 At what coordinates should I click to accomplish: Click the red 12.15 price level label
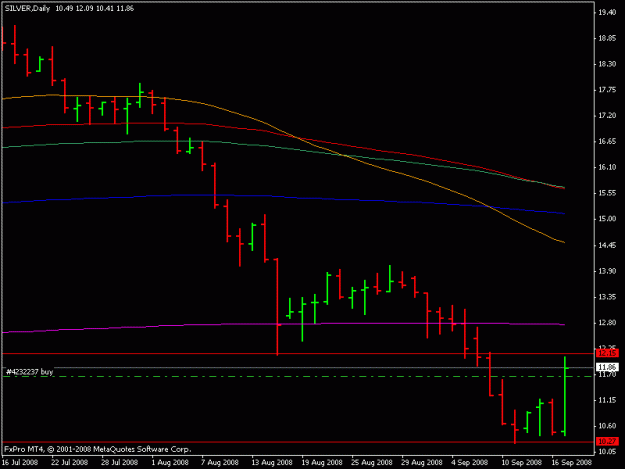607,353
